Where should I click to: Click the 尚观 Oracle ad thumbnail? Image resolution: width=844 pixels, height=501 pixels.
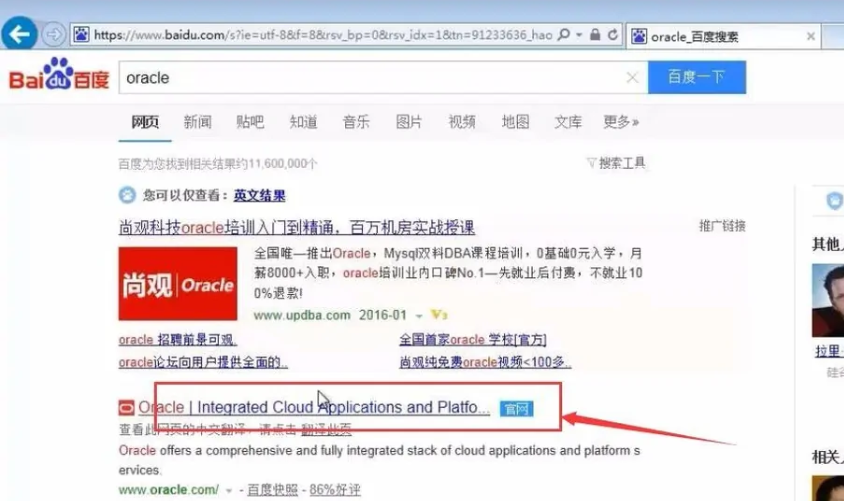(x=178, y=284)
